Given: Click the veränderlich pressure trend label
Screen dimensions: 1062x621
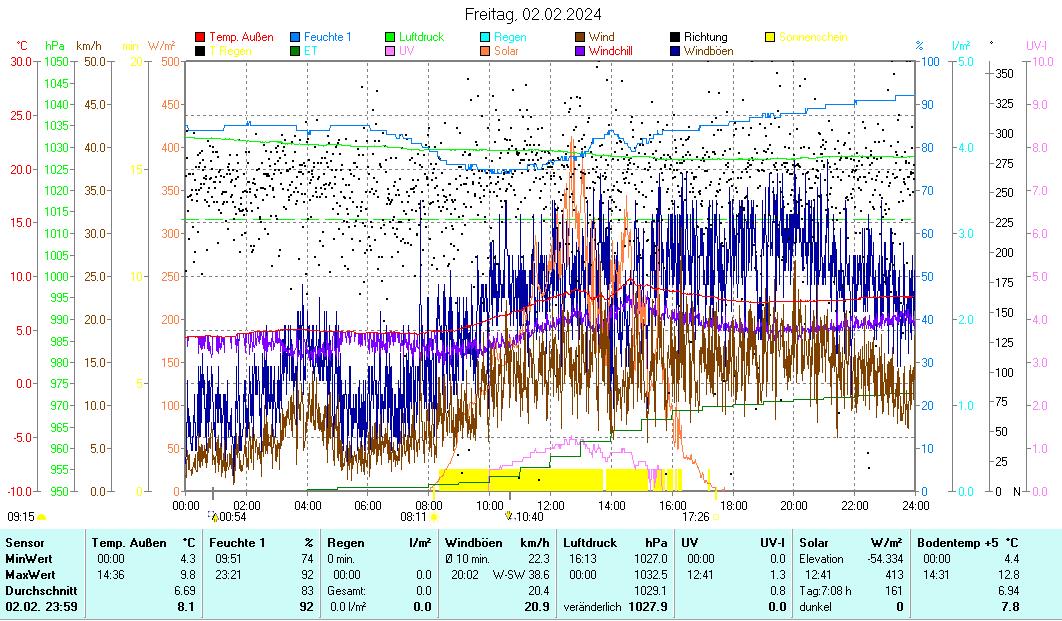Looking at the screenshot, I should click(x=593, y=607).
